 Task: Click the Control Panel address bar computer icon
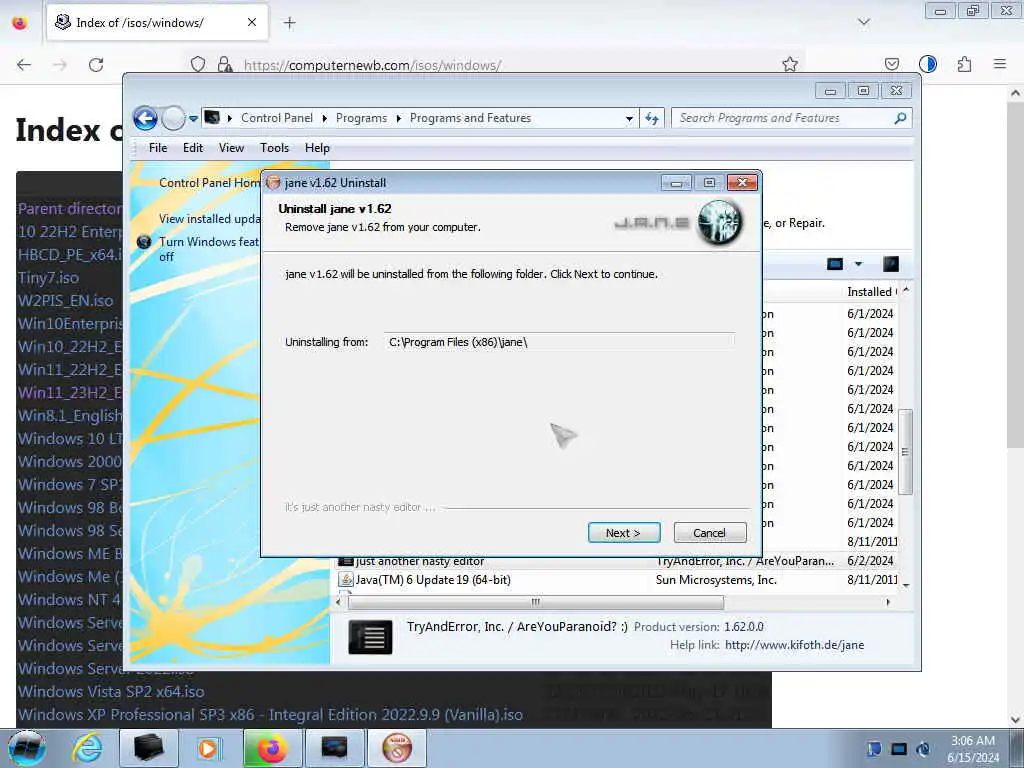(x=212, y=118)
